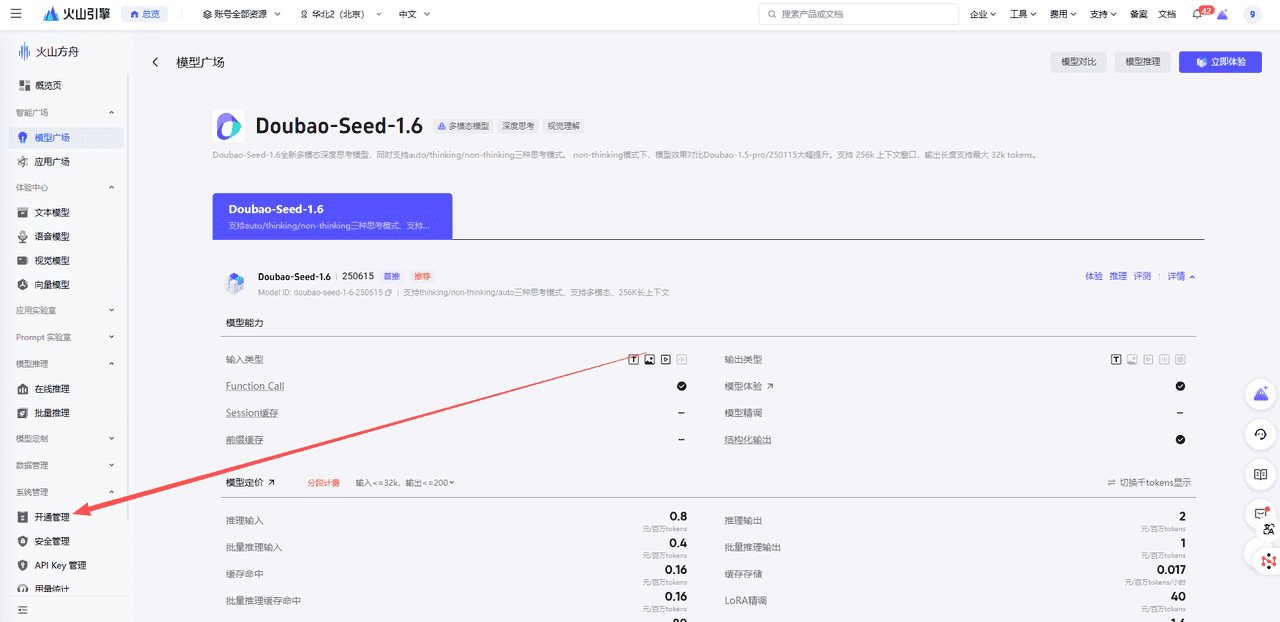Select the text input type icon under 输入类型
This screenshot has height=622, width=1280.
[x=633, y=358]
